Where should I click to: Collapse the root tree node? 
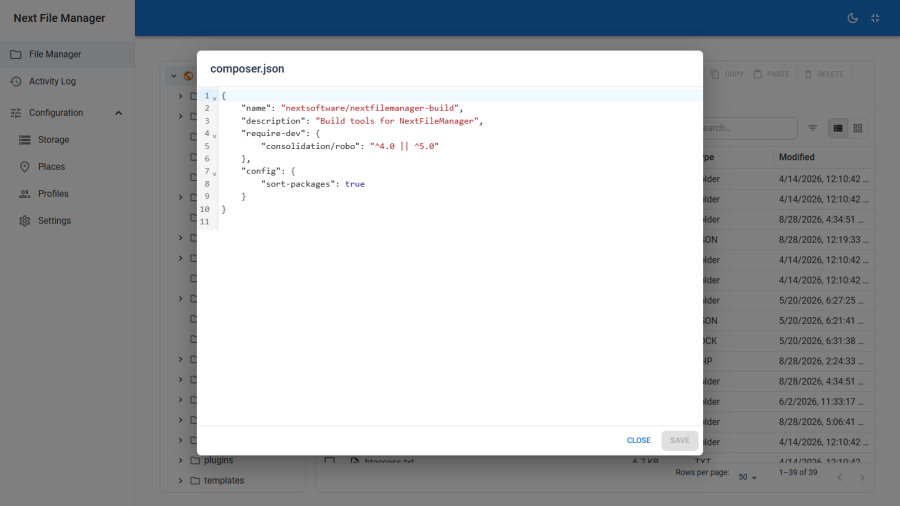tap(173, 76)
